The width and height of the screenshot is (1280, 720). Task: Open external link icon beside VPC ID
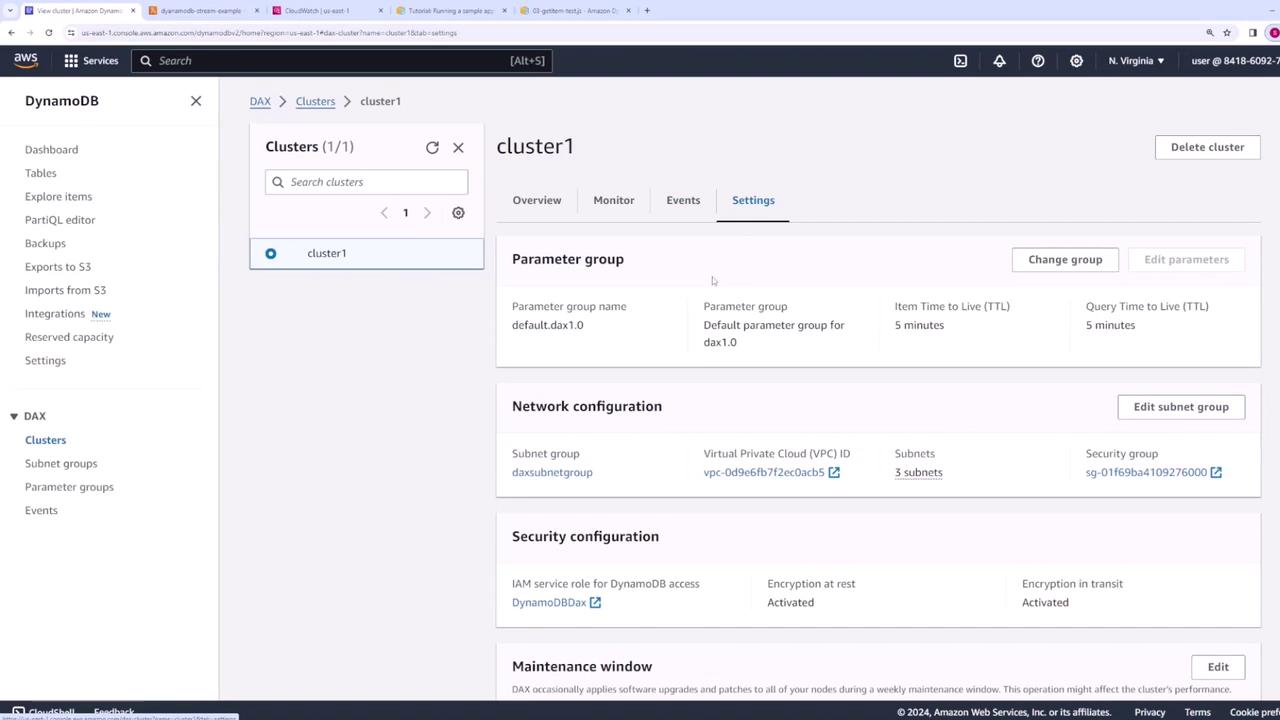pos(834,473)
